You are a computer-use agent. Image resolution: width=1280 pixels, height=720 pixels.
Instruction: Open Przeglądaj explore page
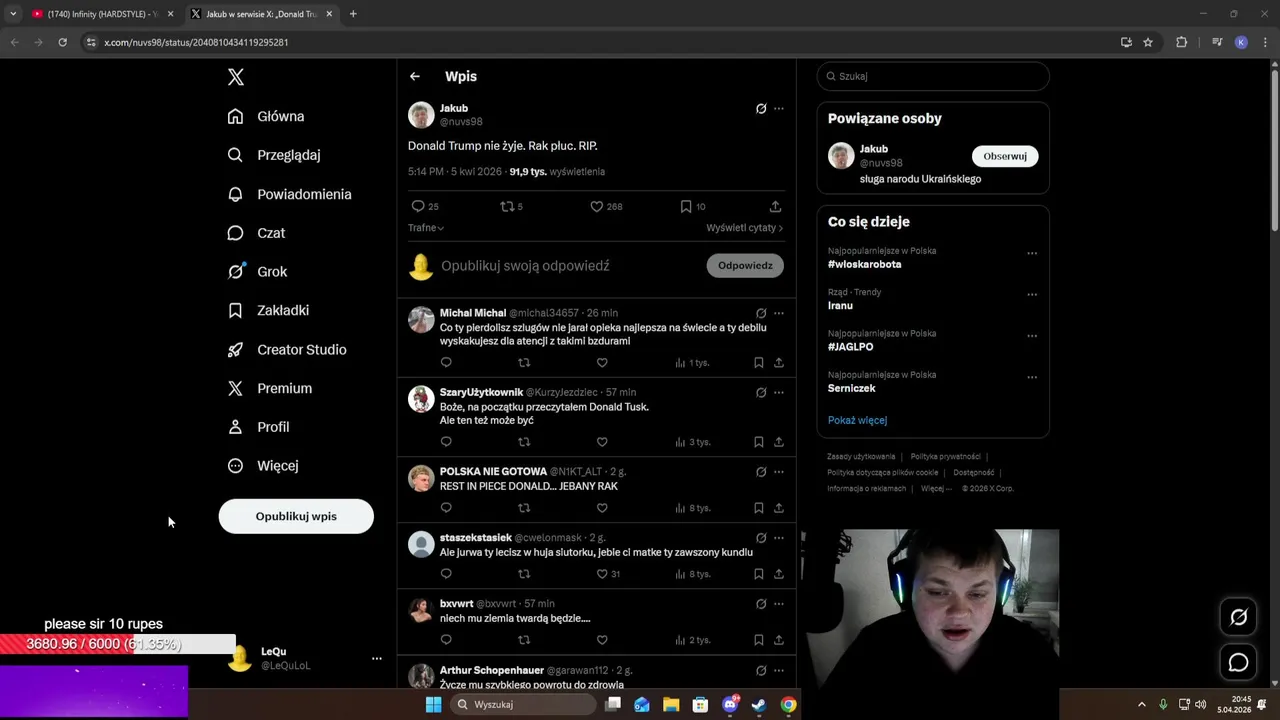click(x=274, y=155)
